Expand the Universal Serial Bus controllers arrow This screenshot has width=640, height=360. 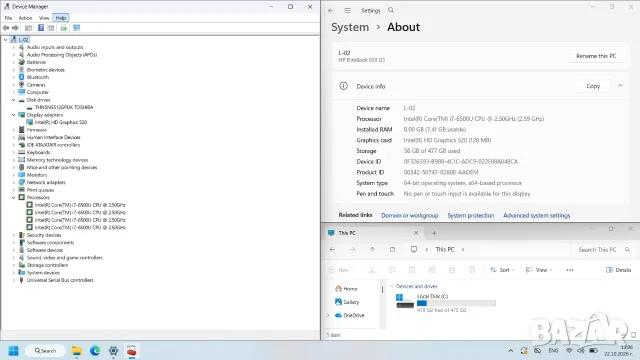pos(13,280)
